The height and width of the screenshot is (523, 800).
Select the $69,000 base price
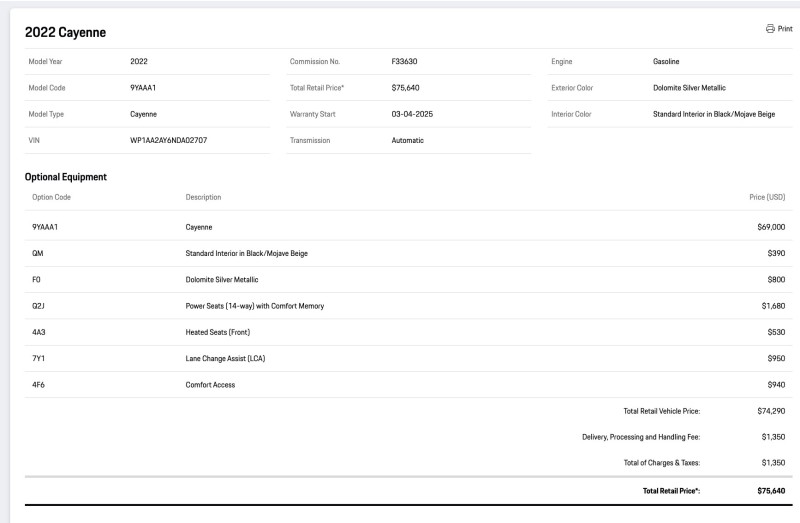pyautogui.click(x=771, y=227)
